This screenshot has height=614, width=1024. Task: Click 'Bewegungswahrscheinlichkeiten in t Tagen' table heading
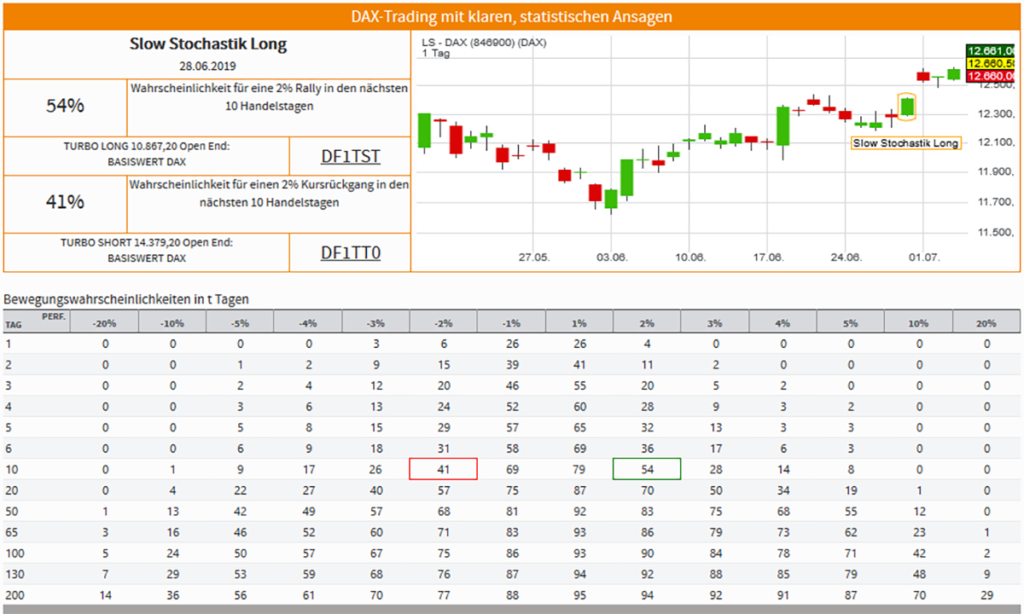(126, 299)
